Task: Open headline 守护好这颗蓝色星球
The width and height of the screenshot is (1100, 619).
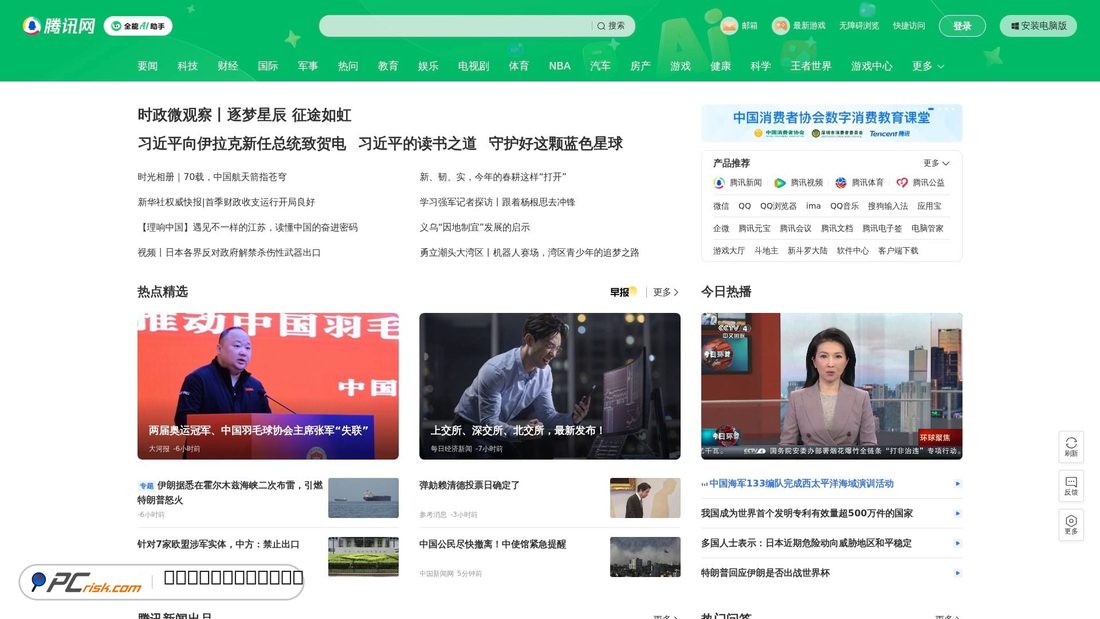Action: point(556,144)
